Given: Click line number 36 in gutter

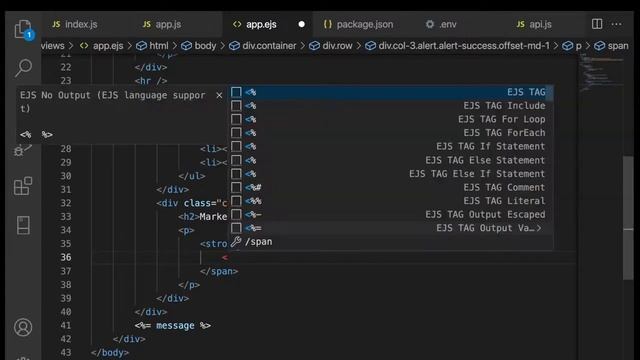Looking at the screenshot, I should 65,257.
